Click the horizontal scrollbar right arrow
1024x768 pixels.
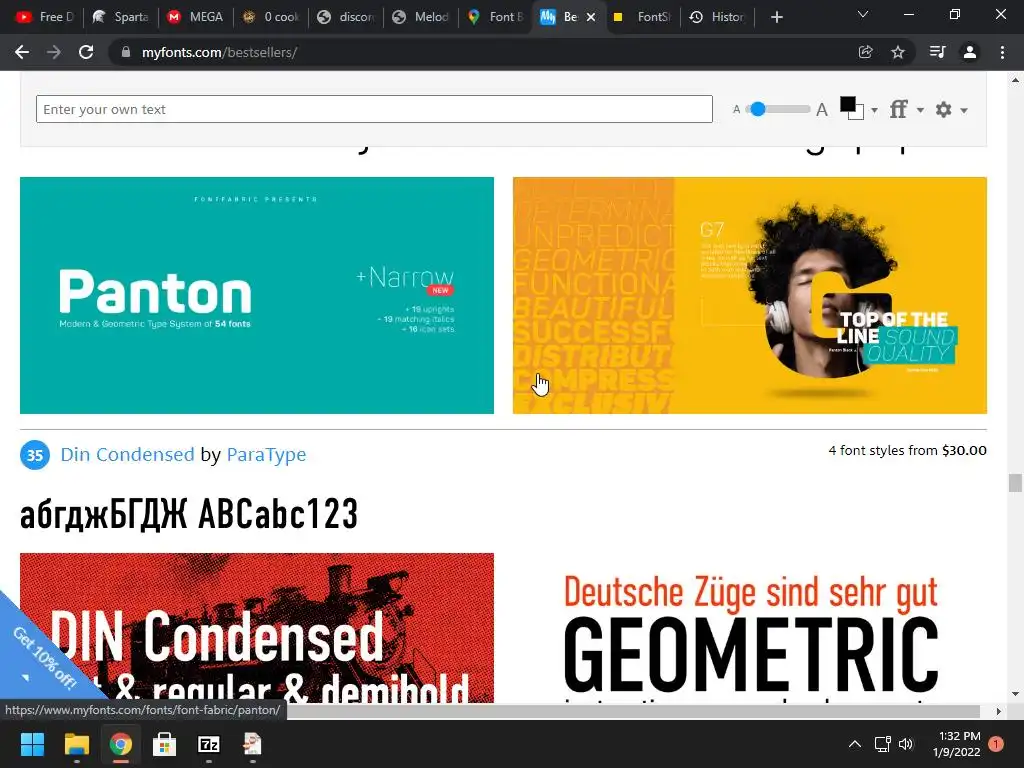(999, 711)
